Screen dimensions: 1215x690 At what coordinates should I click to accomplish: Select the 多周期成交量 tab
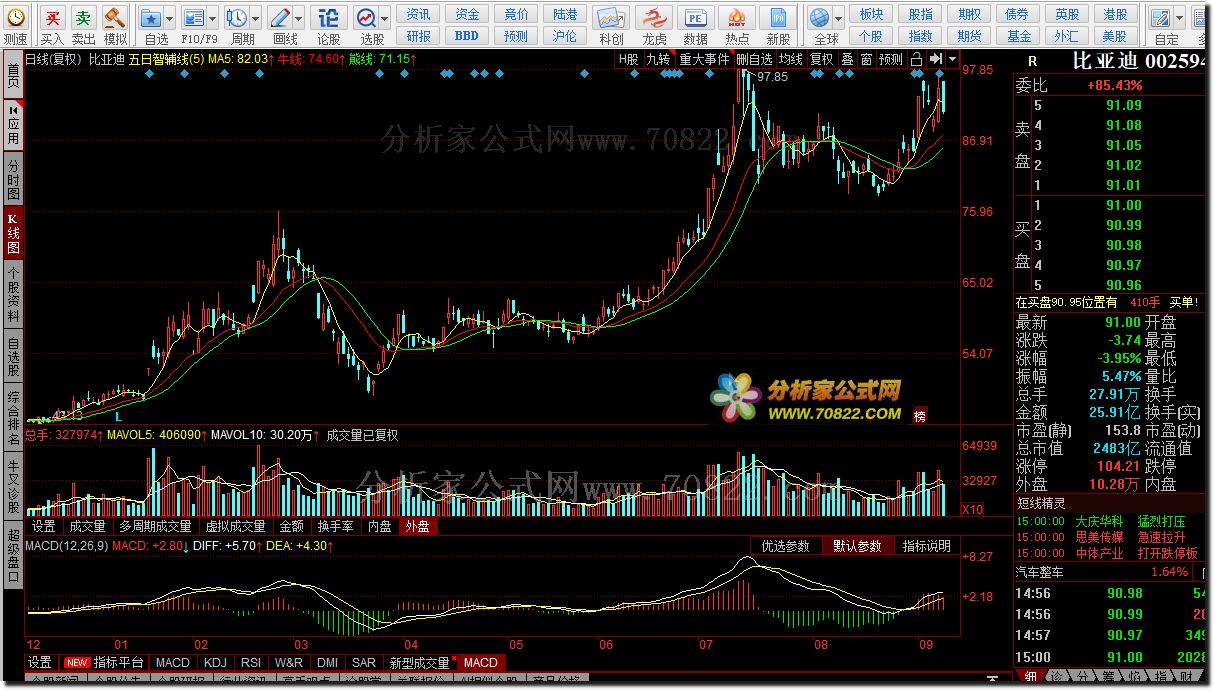point(155,526)
